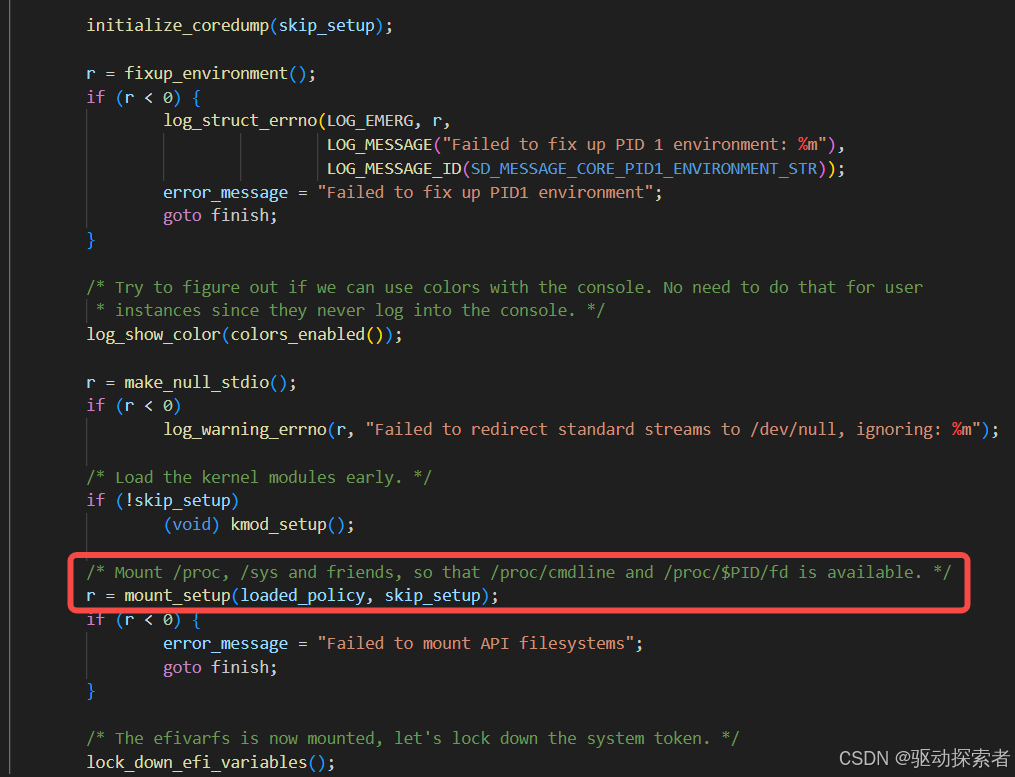
Task: Click "Failed to mount API filesystems" string
Action: coord(475,644)
